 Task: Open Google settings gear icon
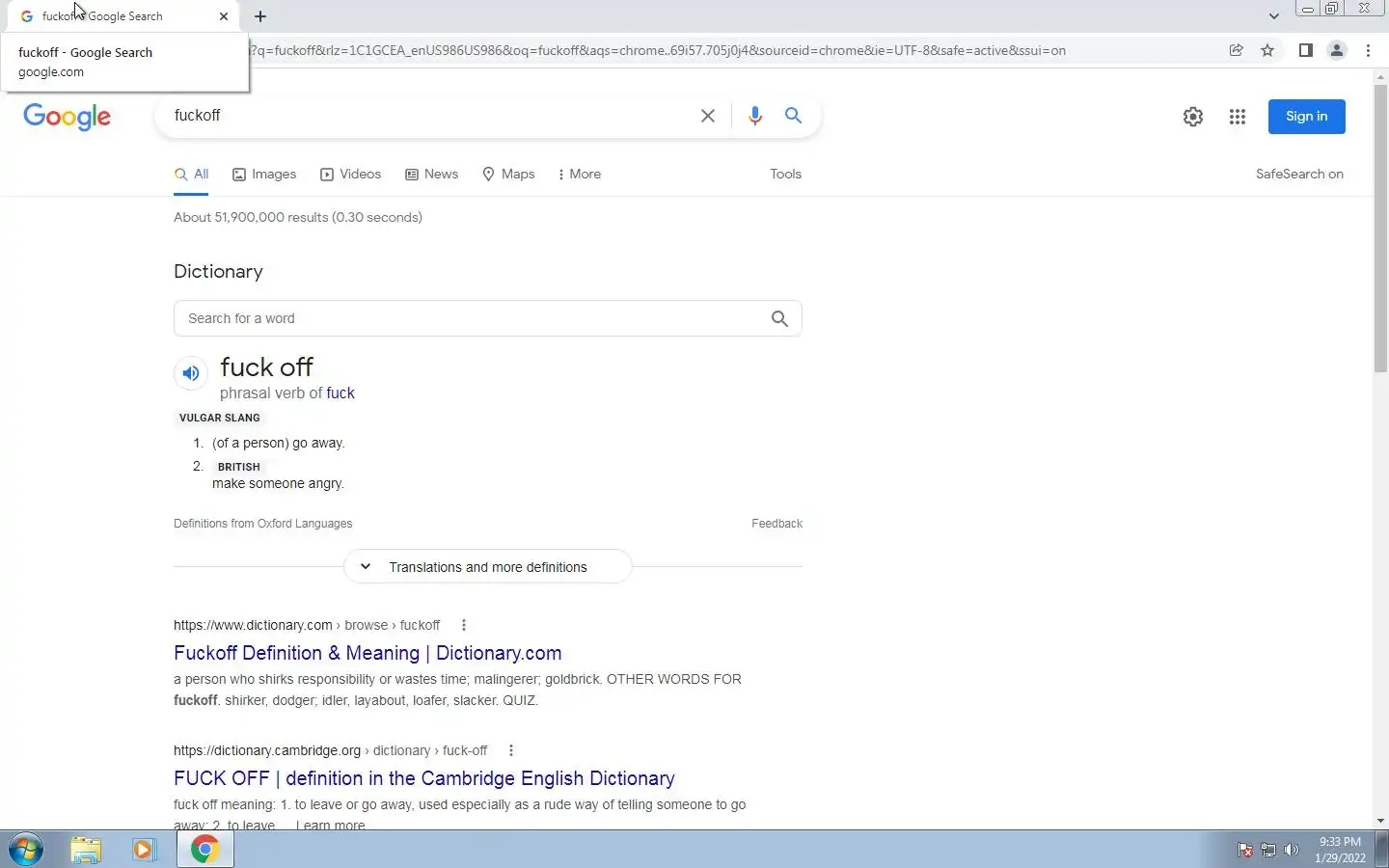pyautogui.click(x=1193, y=117)
